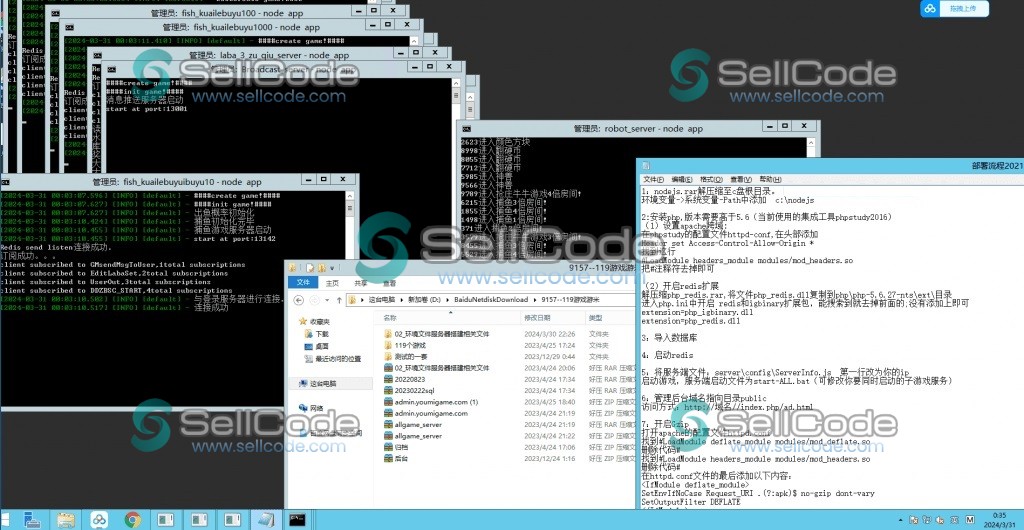Image resolution: width=1024 pixels, height=530 pixels.
Task: Select the 后台 ZIP archive icon
Action: [387, 459]
